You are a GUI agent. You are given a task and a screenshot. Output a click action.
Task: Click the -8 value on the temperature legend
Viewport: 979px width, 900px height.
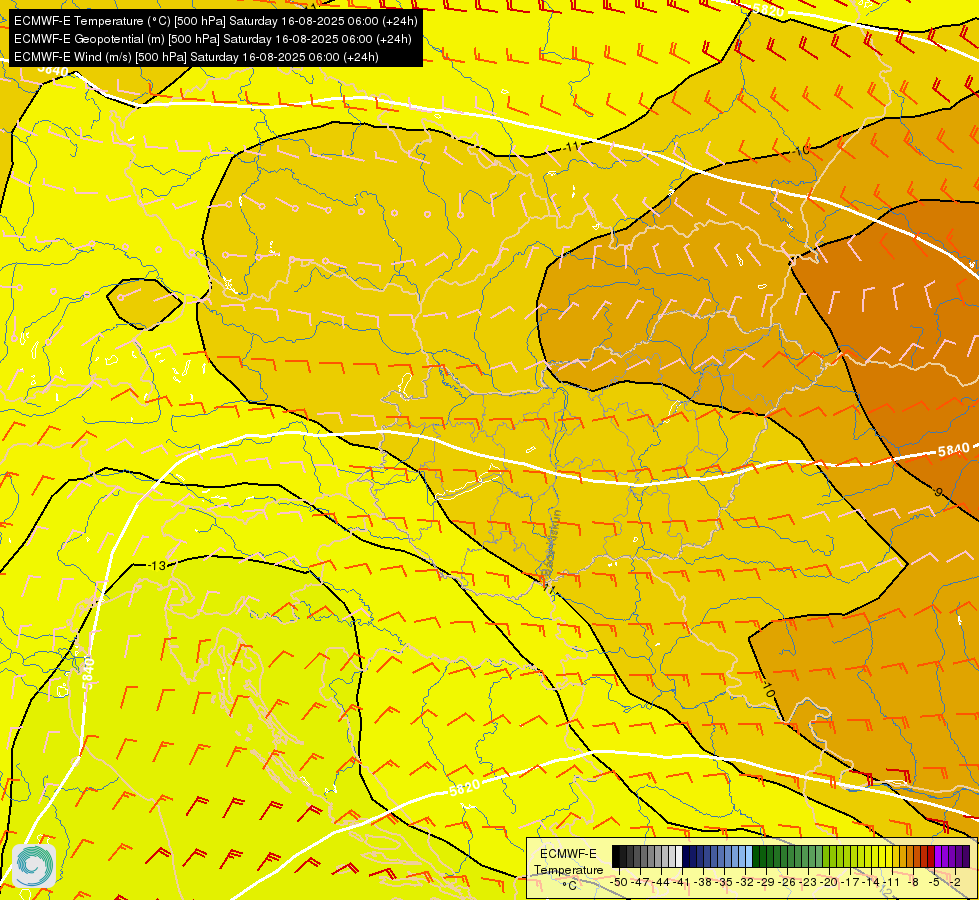click(x=913, y=882)
